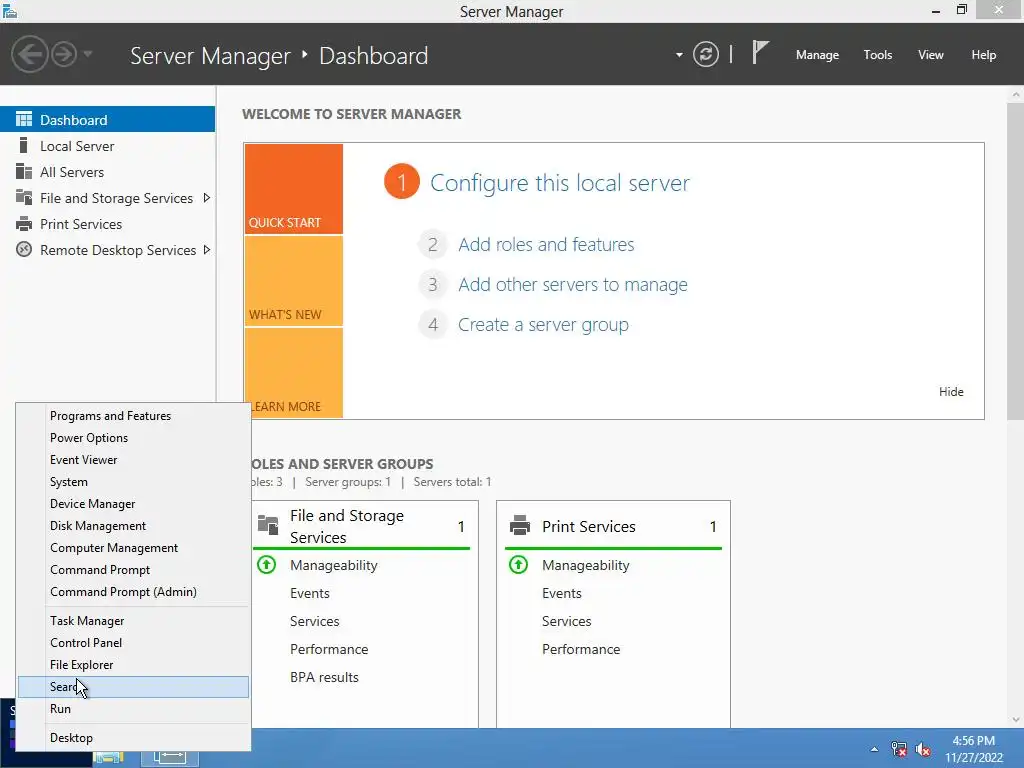
Task: Click the File and Storage Services sidebar icon
Action: pos(24,197)
